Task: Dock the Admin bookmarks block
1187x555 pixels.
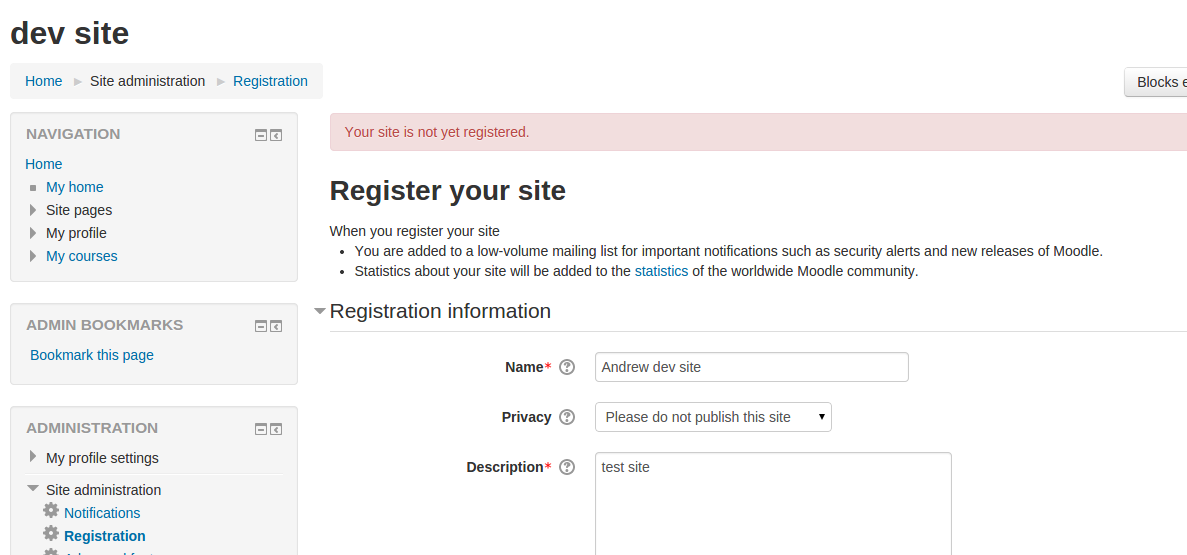Action: pos(276,326)
